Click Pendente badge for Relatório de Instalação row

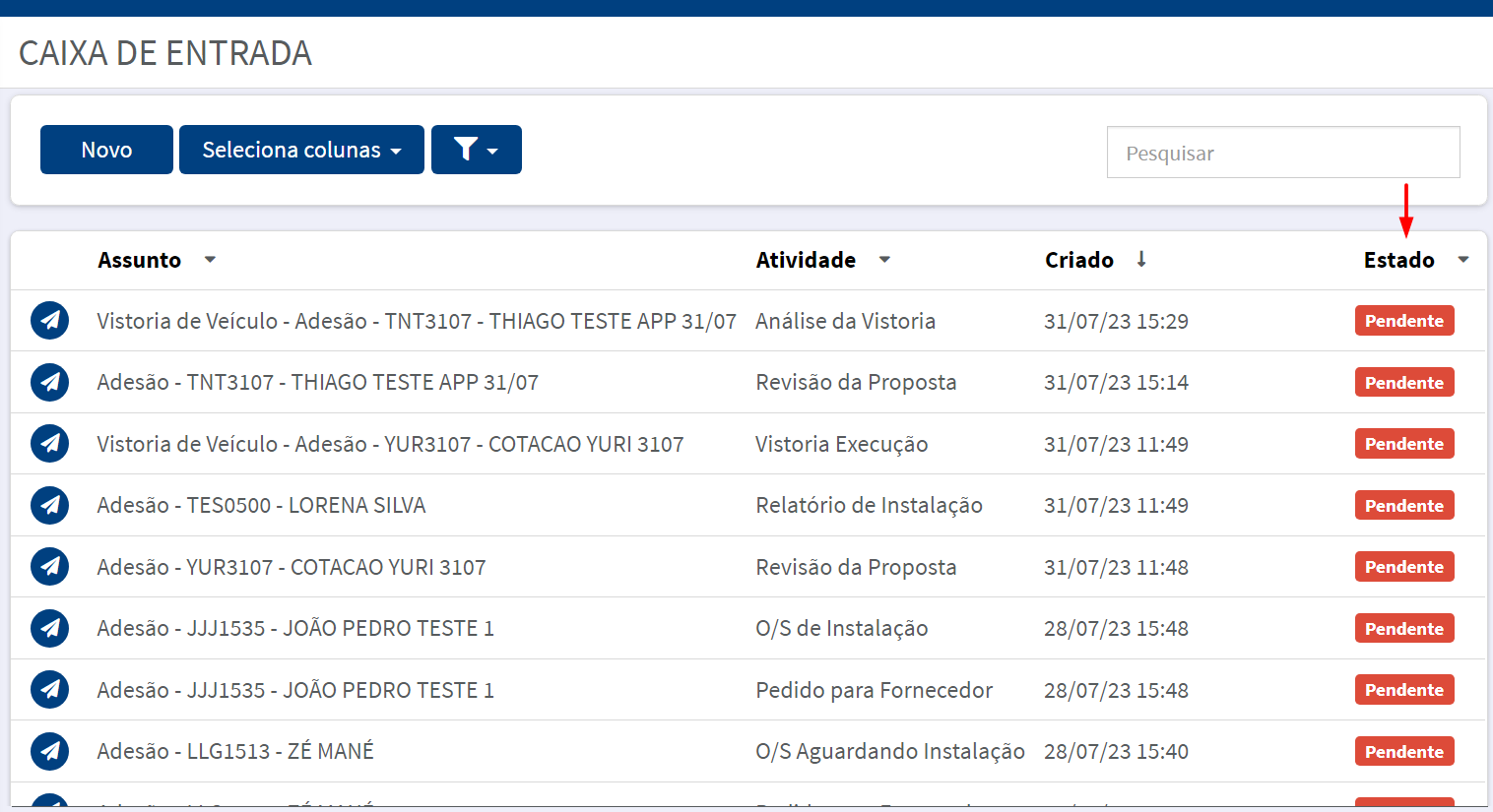pyautogui.click(x=1404, y=505)
